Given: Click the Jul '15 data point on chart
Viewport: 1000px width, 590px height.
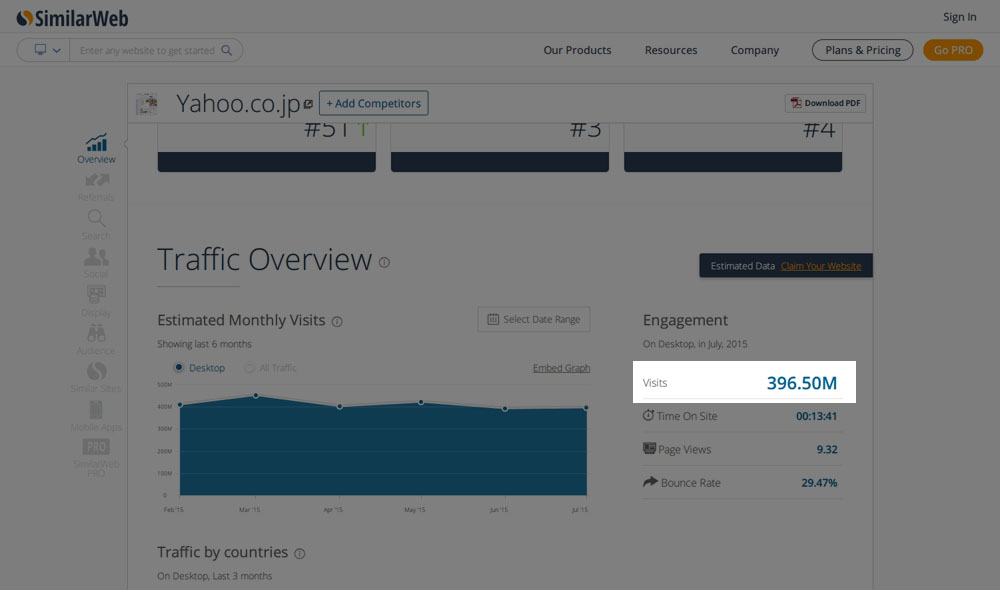Looking at the screenshot, I should point(586,408).
